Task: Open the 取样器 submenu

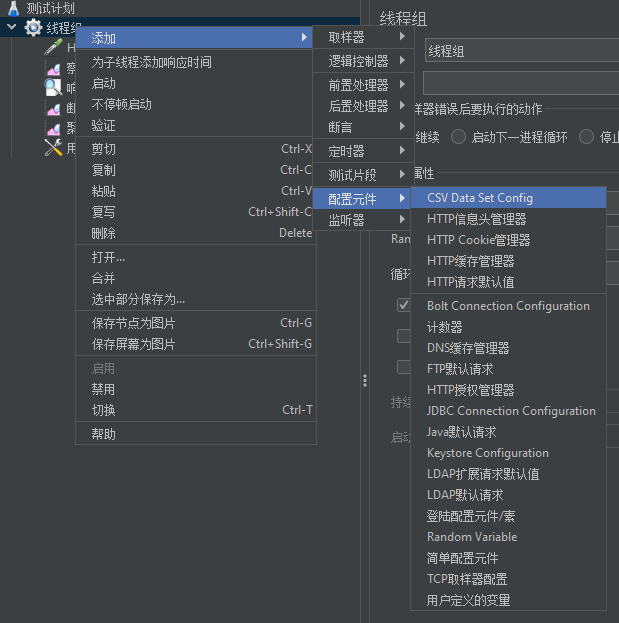Action: [x=364, y=37]
